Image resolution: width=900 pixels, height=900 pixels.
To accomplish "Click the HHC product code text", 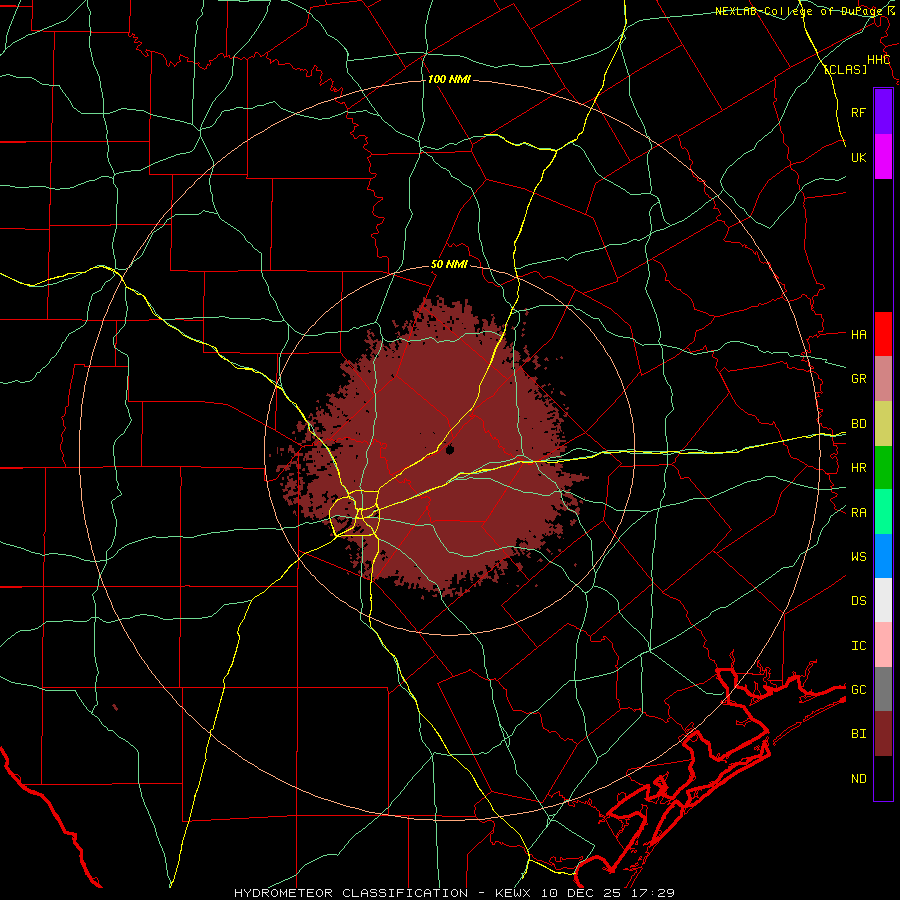I will click(878, 60).
